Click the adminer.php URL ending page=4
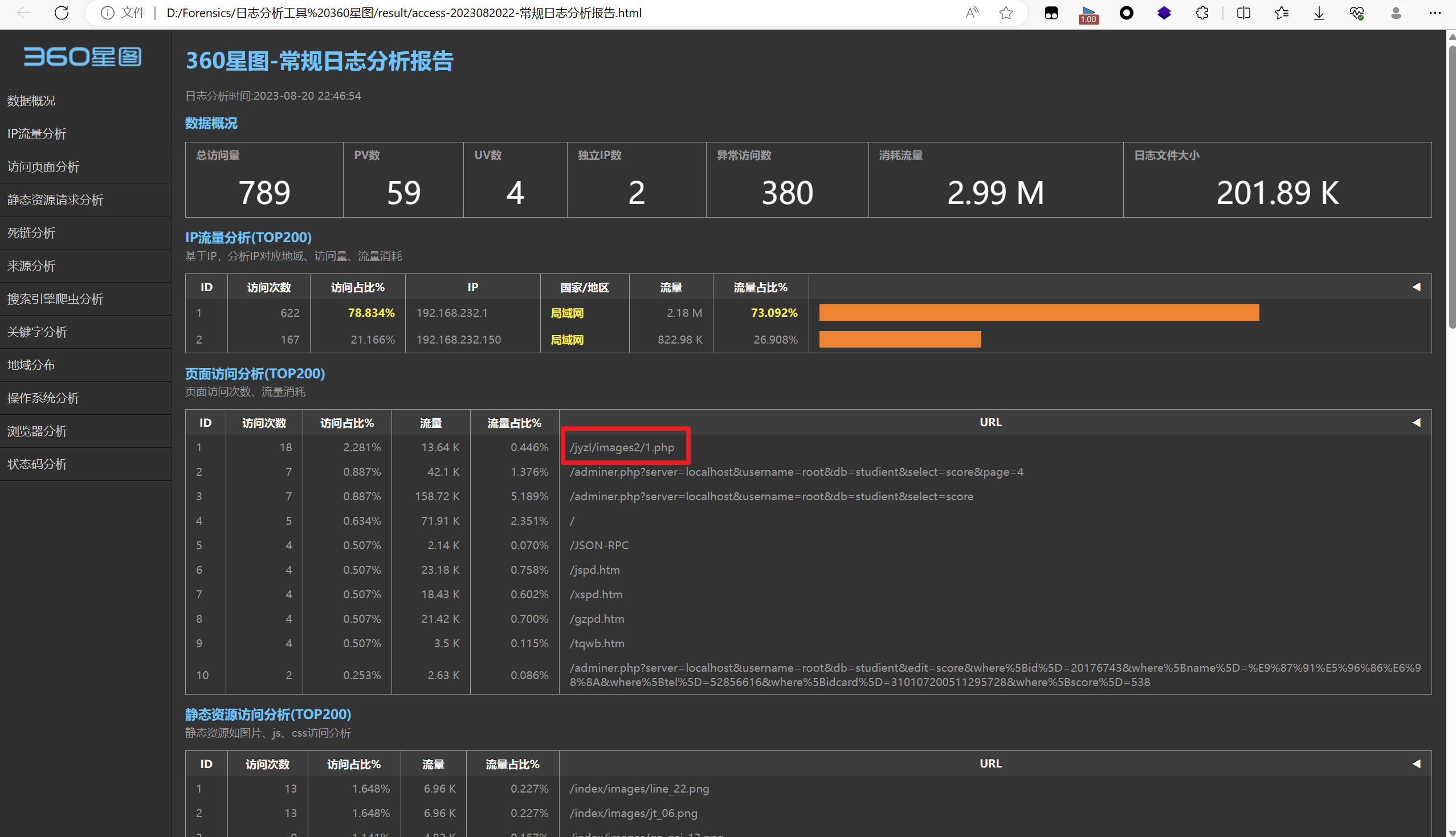 pyautogui.click(x=796, y=472)
